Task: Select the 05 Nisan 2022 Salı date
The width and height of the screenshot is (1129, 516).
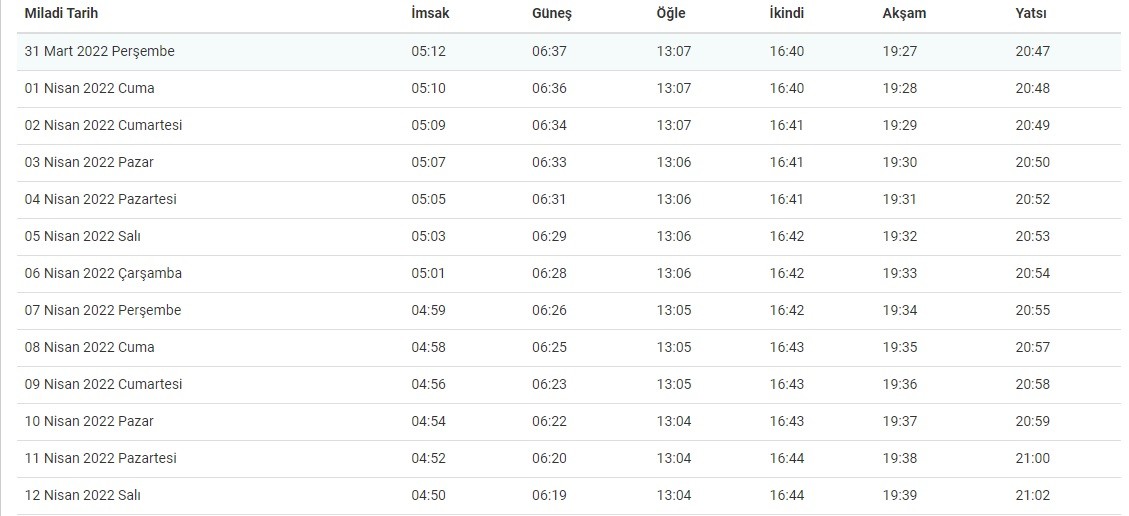Action: (x=82, y=236)
